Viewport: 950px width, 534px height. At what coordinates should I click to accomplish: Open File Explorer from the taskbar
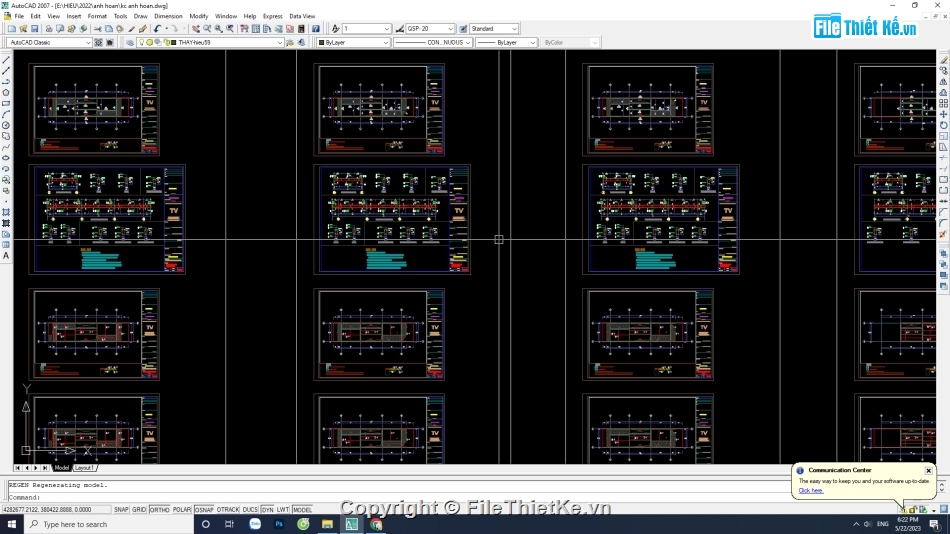(x=327, y=524)
